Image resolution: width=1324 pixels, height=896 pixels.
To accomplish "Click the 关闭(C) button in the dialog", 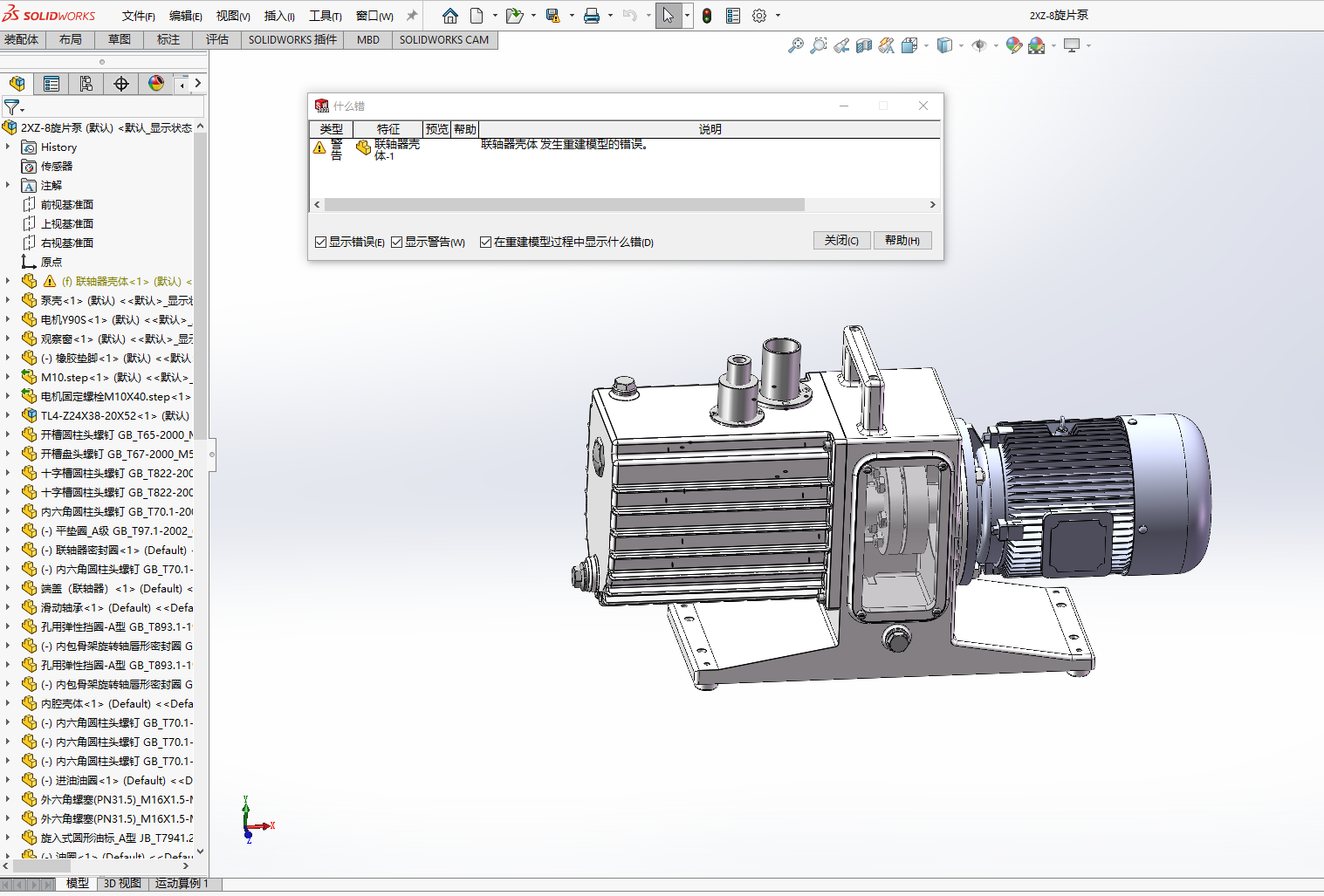I will pyautogui.click(x=841, y=241).
